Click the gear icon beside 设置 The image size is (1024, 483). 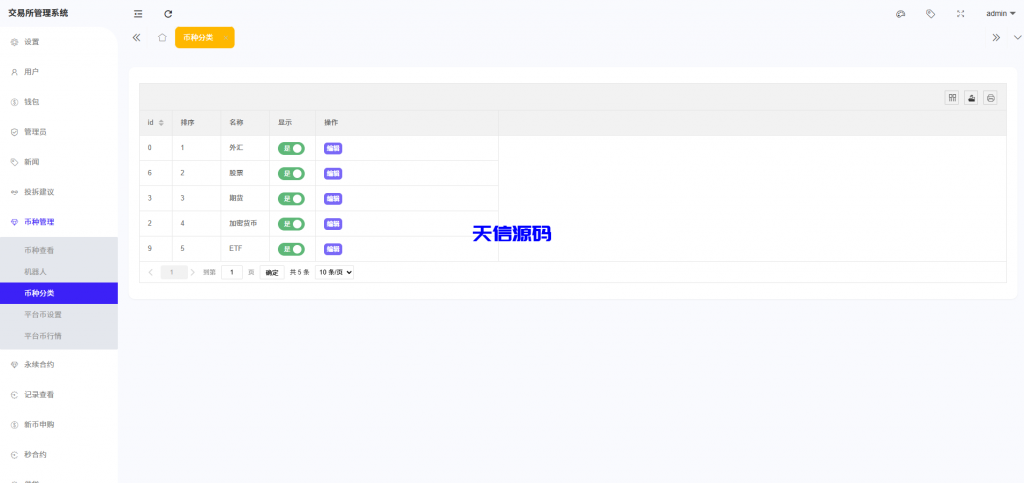point(14,42)
